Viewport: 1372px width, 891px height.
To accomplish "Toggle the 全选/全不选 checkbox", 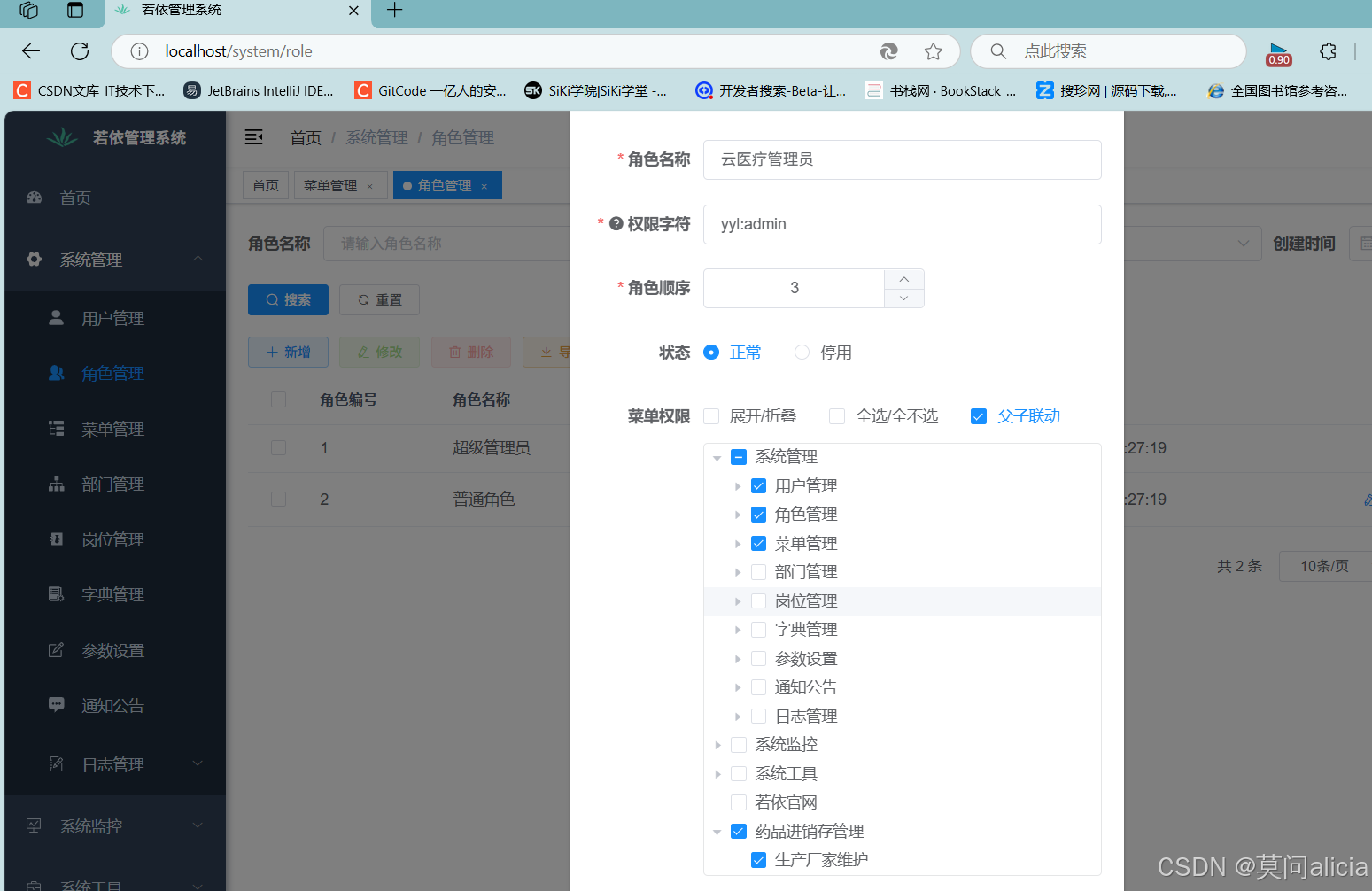I will tap(837, 416).
